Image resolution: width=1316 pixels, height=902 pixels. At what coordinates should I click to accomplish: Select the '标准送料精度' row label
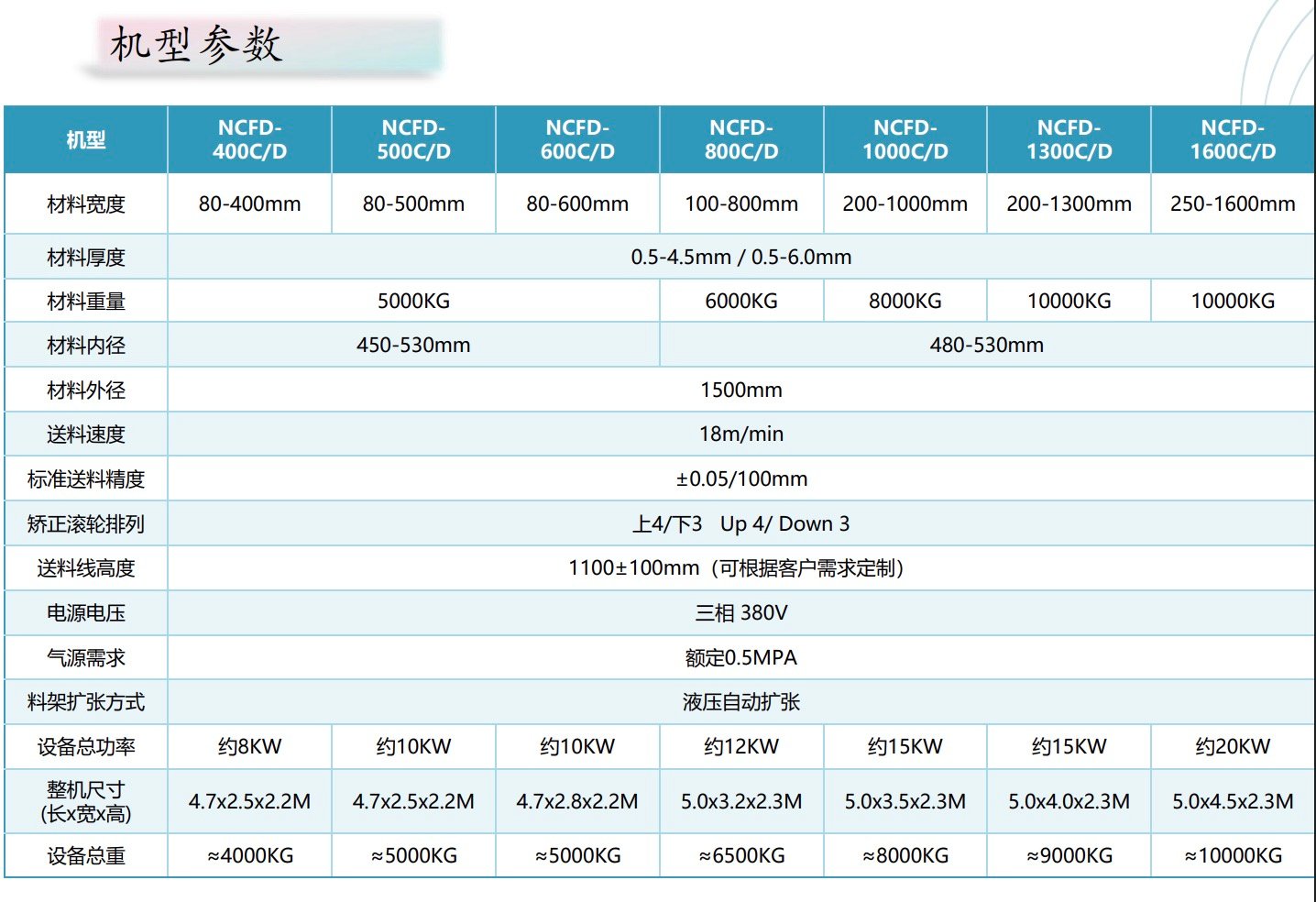coord(86,479)
